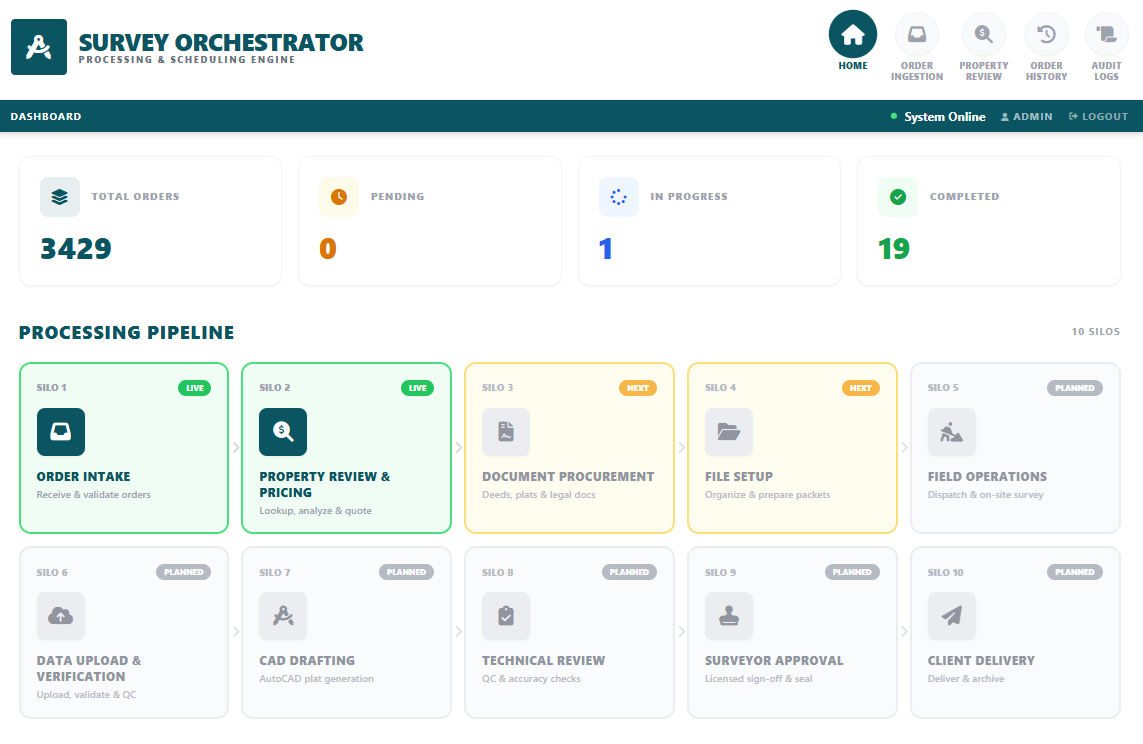The width and height of the screenshot is (1143, 744).
Task: Open the DASHBOARD menu item
Action: tap(46, 116)
